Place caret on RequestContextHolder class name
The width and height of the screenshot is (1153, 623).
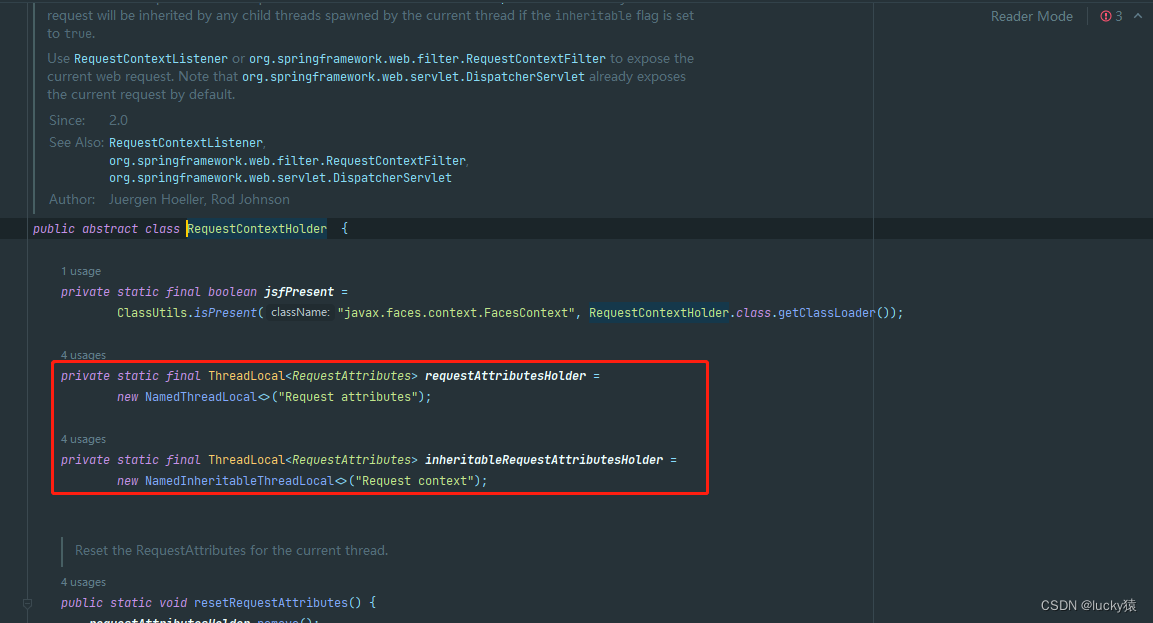257,229
